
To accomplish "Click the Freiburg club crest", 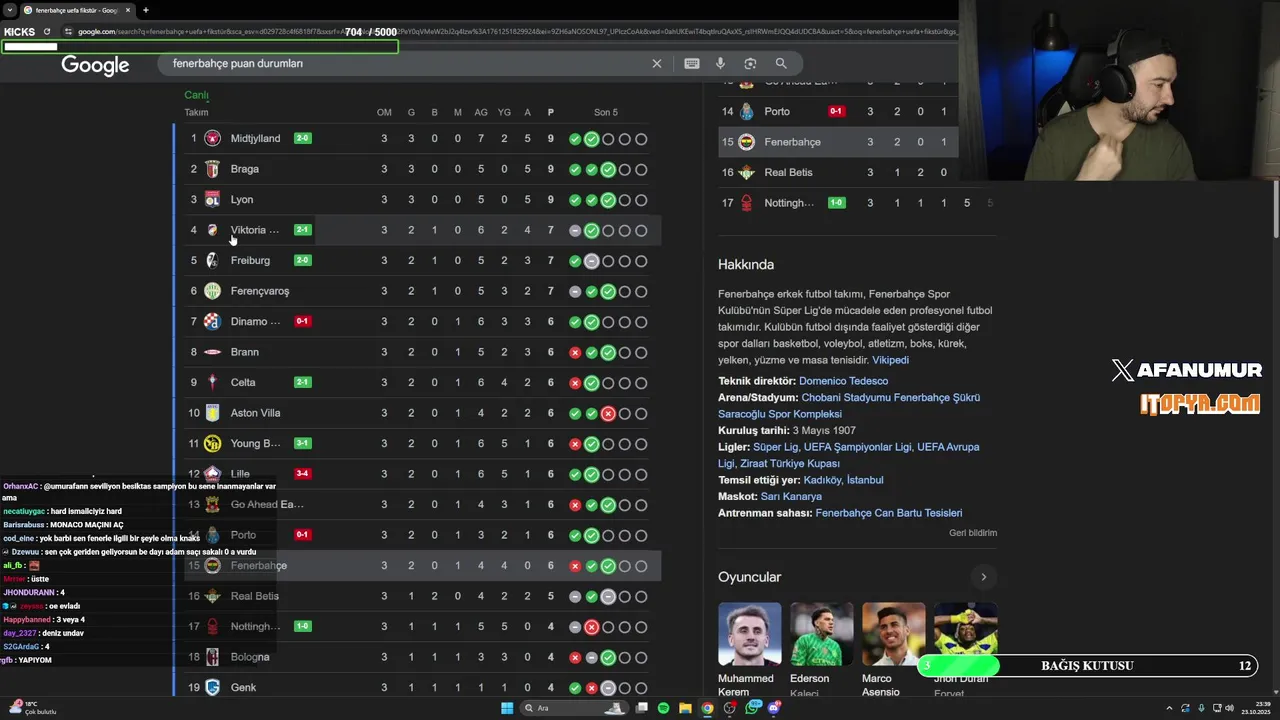I will (x=212, y=260).
